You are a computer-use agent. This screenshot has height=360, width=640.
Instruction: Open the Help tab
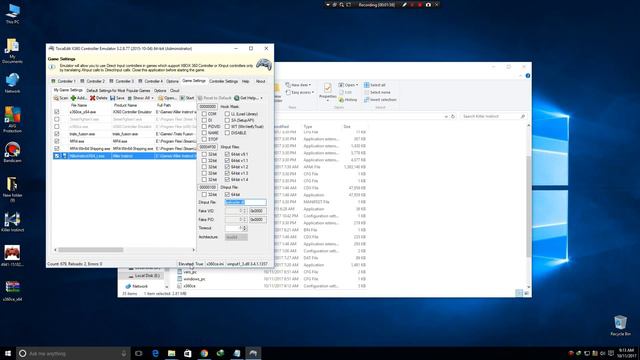tap(245, 81)
